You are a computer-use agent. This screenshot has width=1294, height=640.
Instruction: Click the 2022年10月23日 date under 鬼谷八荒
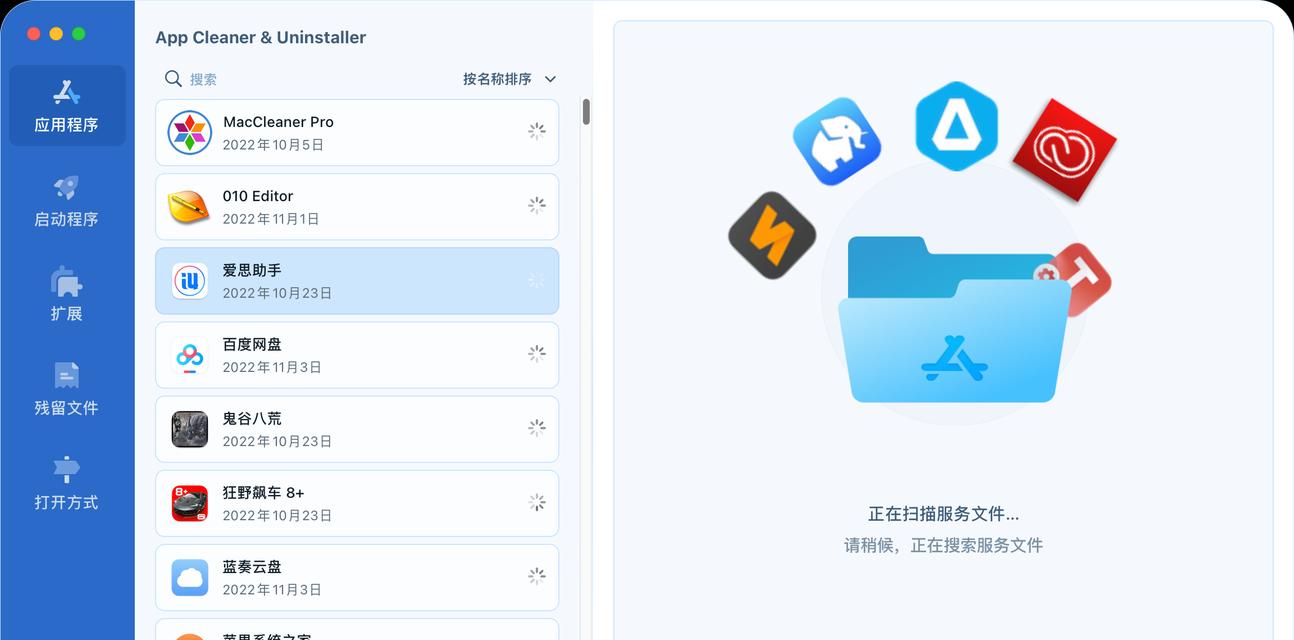pos(277,441)
